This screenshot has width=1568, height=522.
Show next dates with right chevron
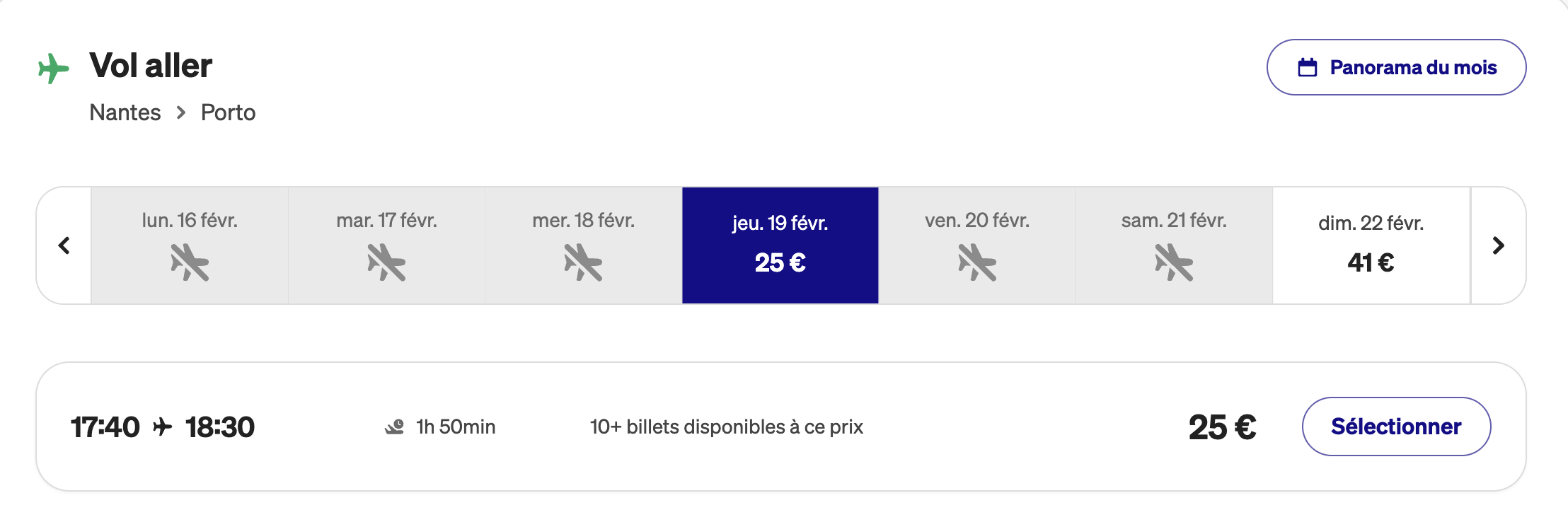pos(1498,245)
